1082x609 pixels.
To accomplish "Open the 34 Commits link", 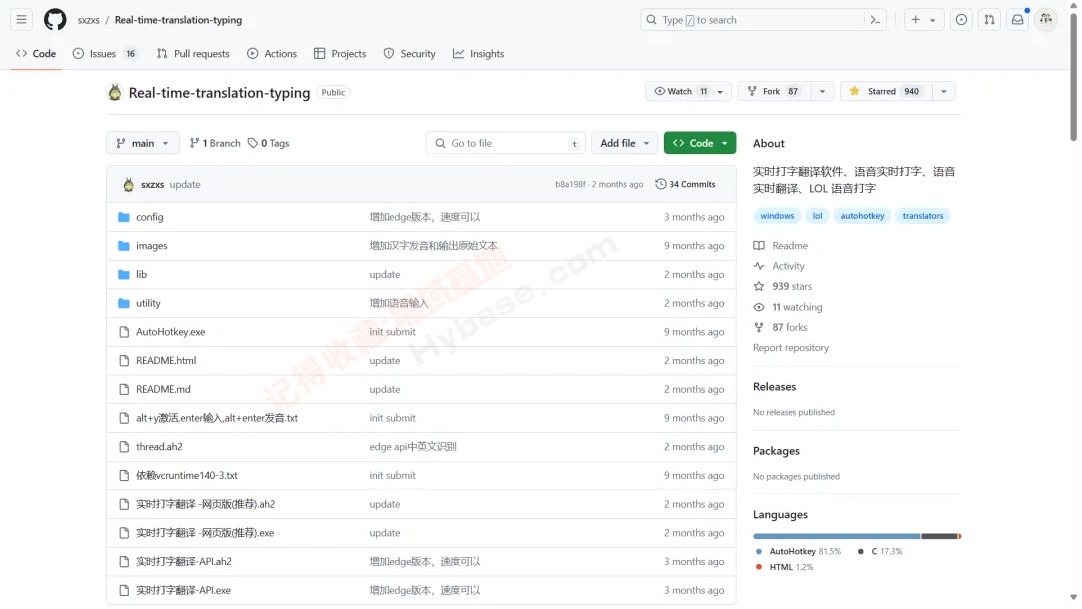I will click(x=685, y=184).
